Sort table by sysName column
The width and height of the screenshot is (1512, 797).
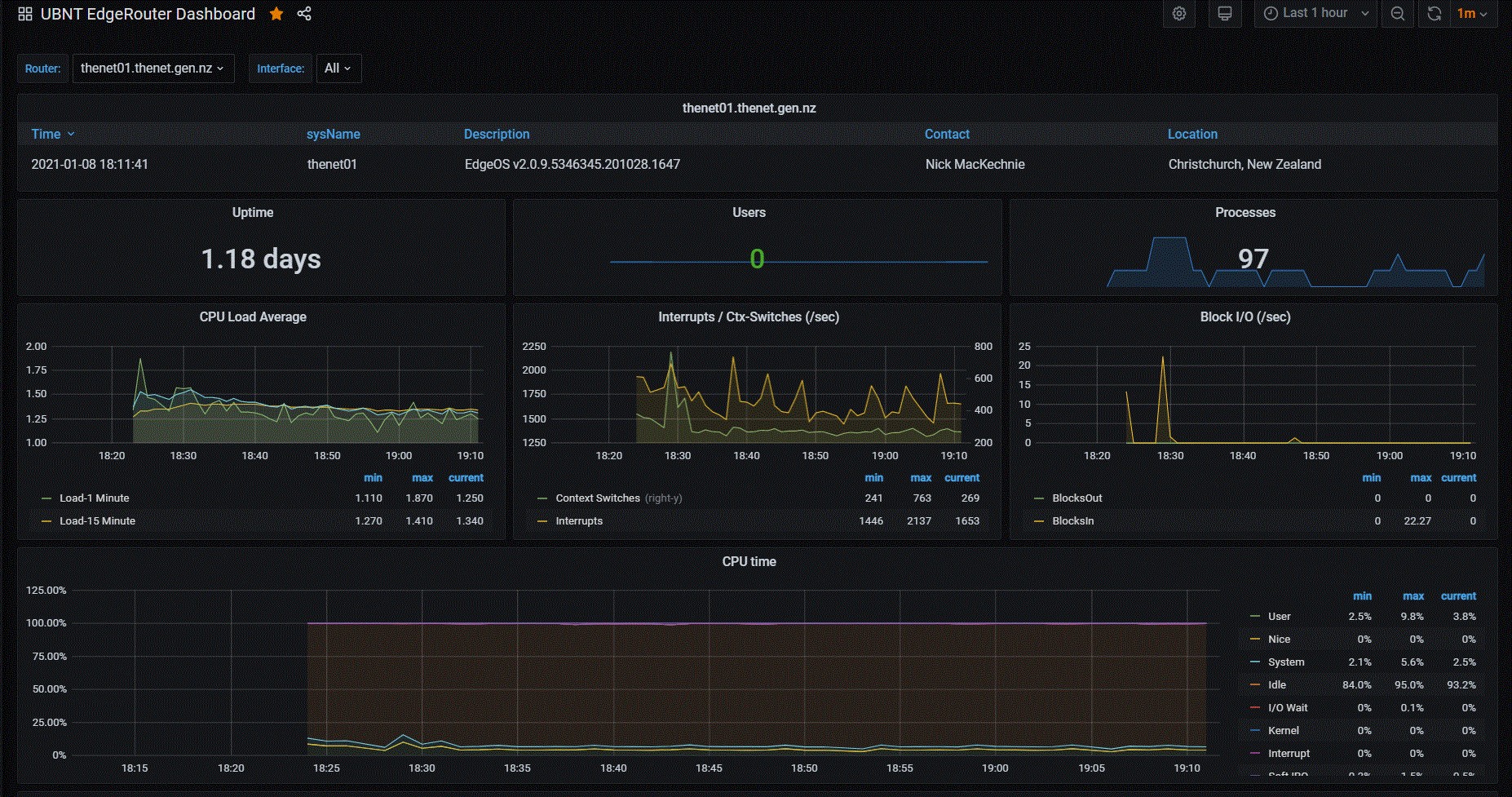point(334,135)
